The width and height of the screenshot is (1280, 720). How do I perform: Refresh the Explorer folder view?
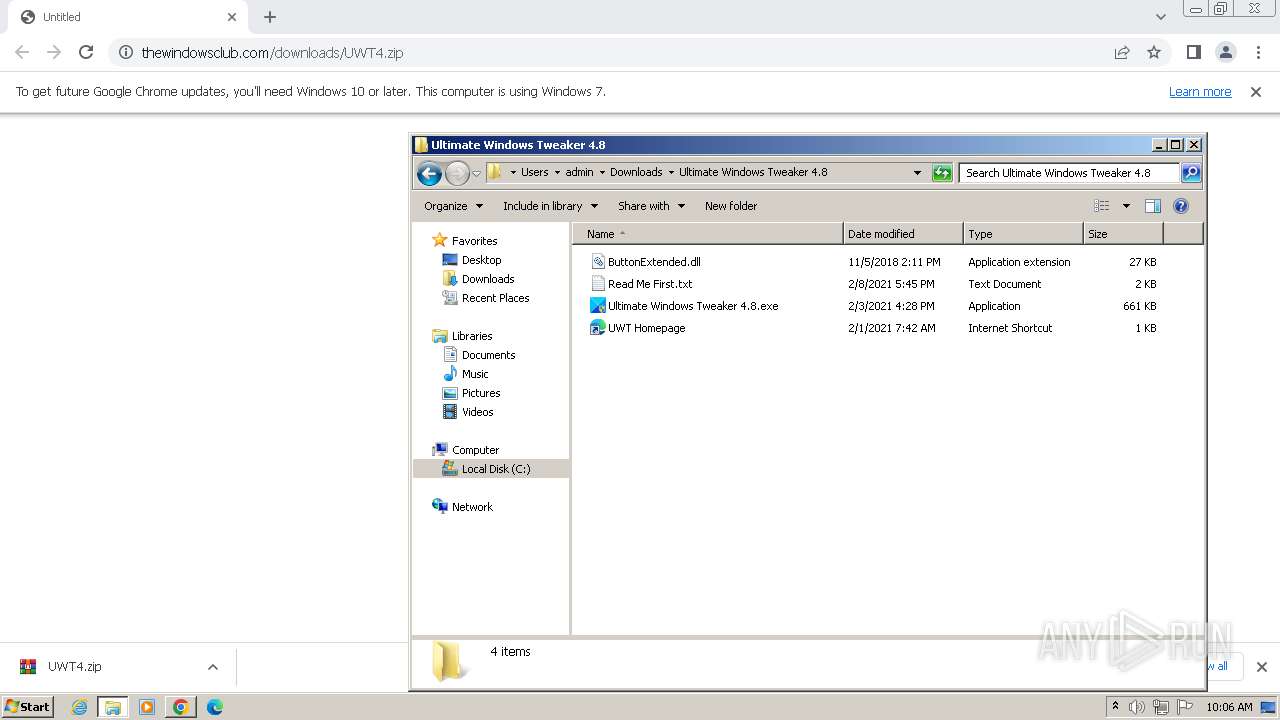pos(942,172)
